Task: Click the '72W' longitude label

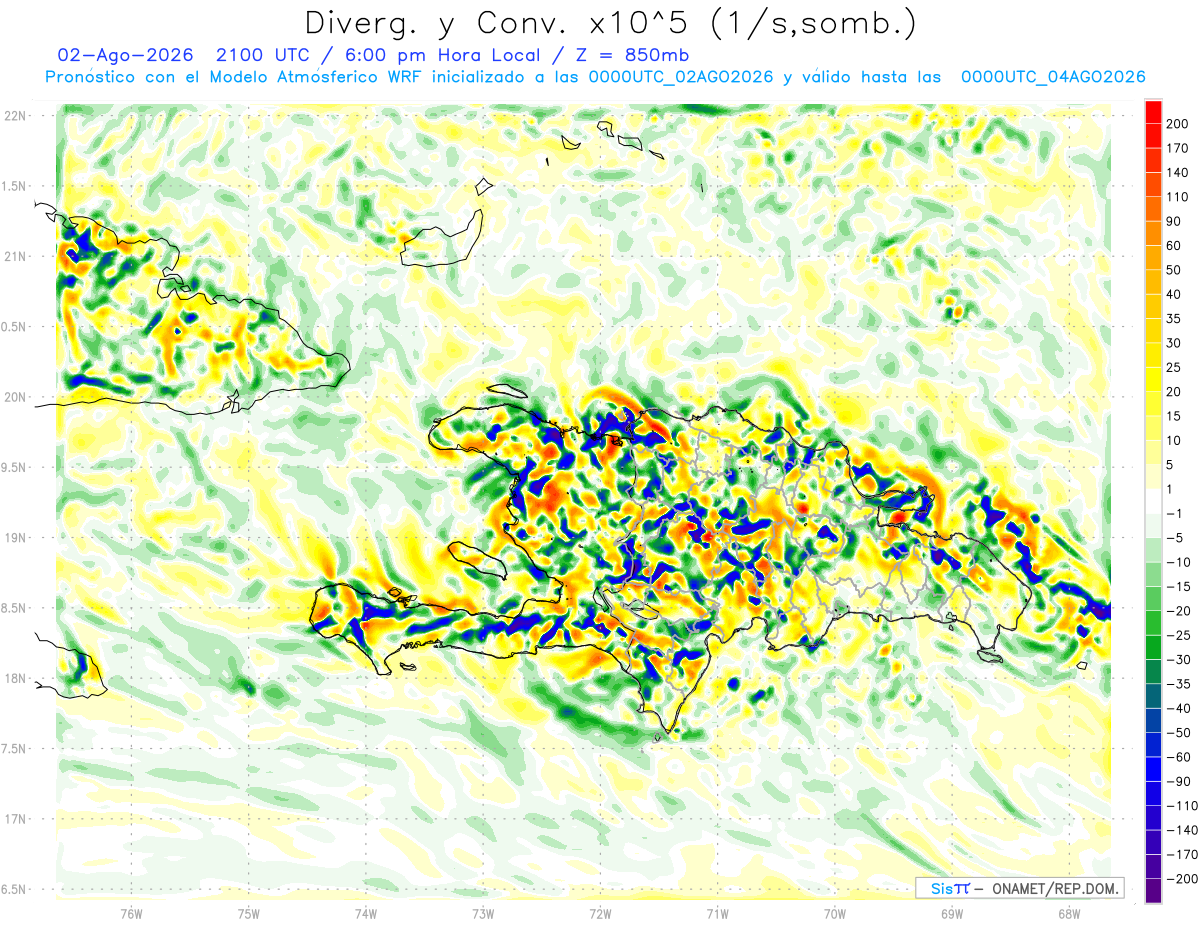Action: [600, 914]
